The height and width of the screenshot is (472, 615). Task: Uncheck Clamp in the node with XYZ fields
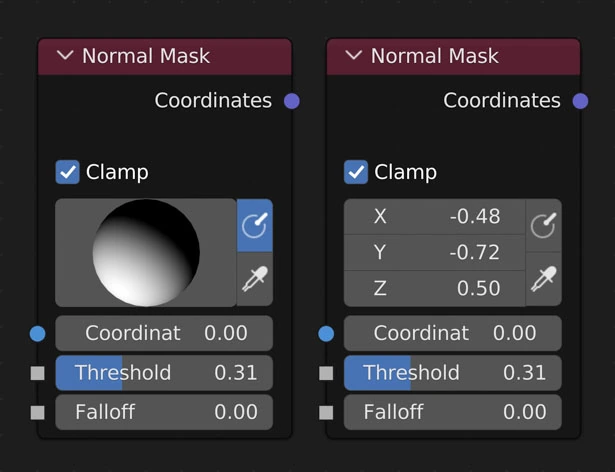click(x=356, y=172)
